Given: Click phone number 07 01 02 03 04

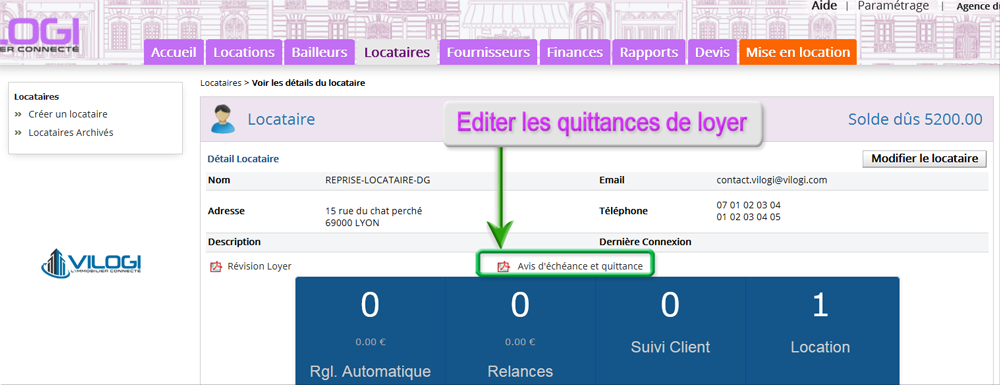Looking at the screenshot, I should 748,205.
